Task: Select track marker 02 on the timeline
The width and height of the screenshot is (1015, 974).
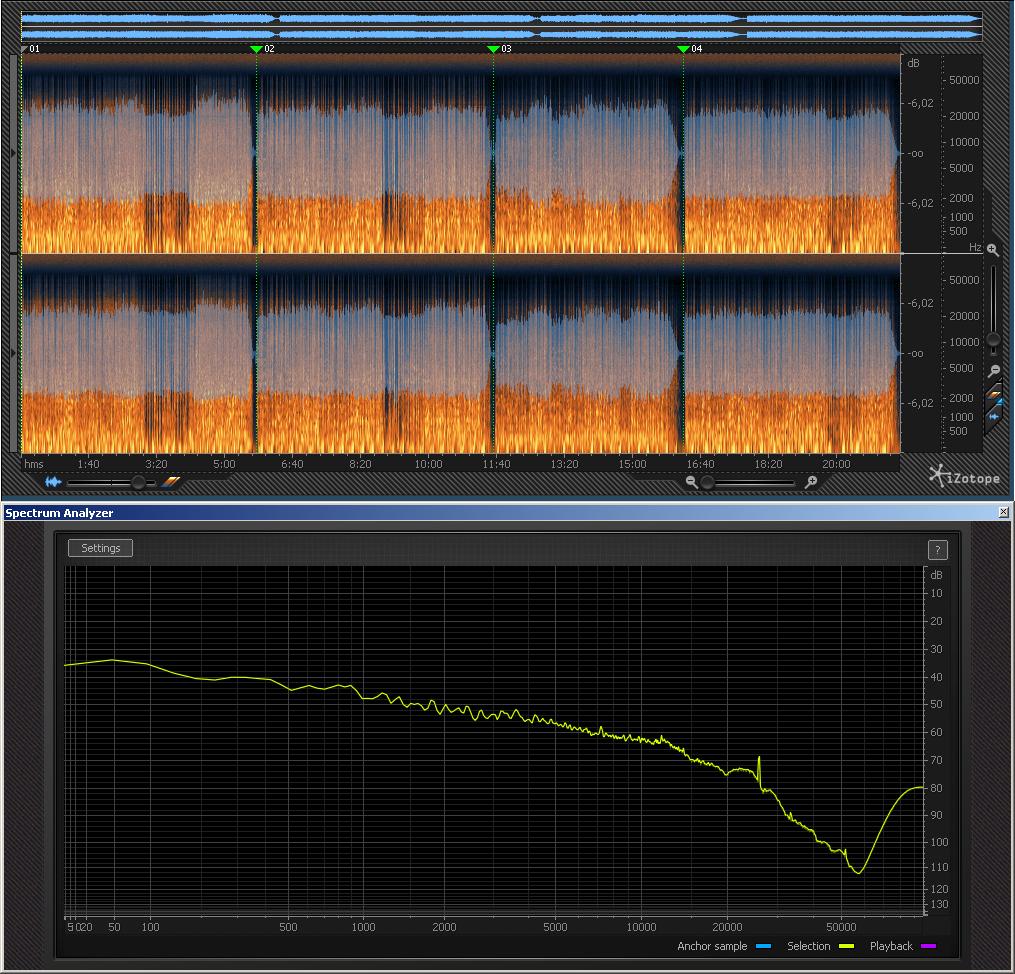Action: [256, 49]
